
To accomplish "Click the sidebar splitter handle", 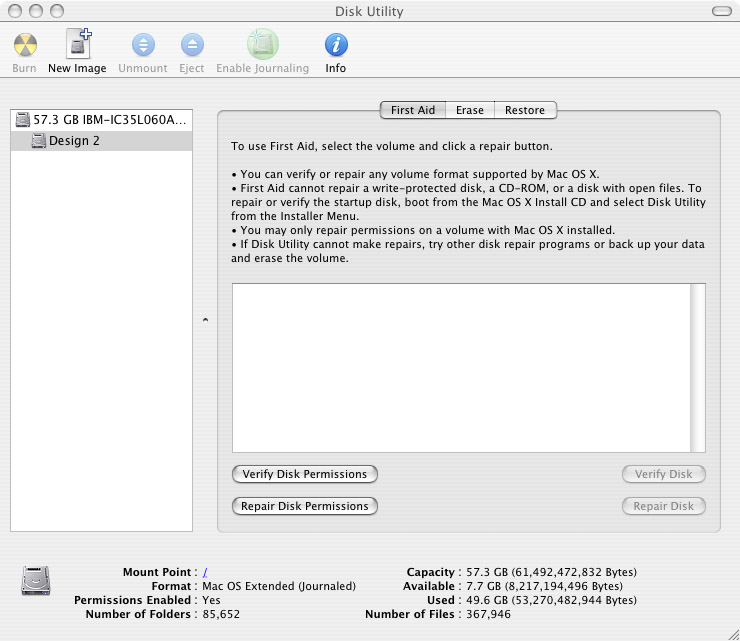I will click(x=205, y=320).
